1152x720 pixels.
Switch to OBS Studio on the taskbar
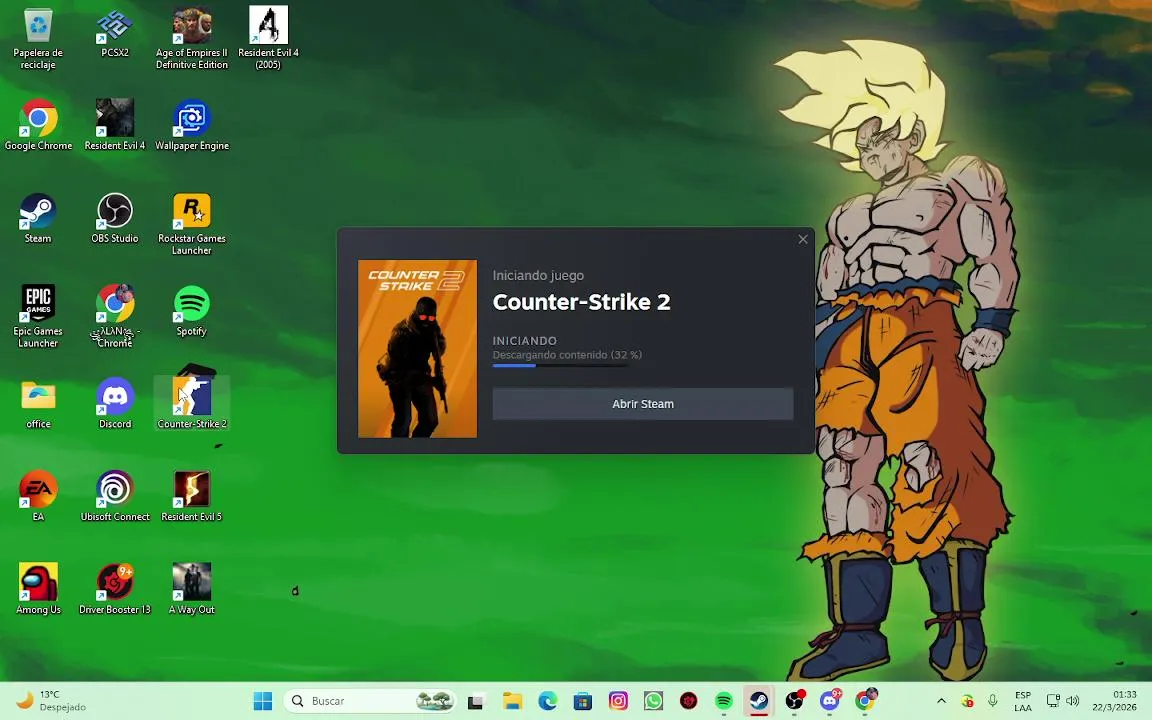pos(794,701)
